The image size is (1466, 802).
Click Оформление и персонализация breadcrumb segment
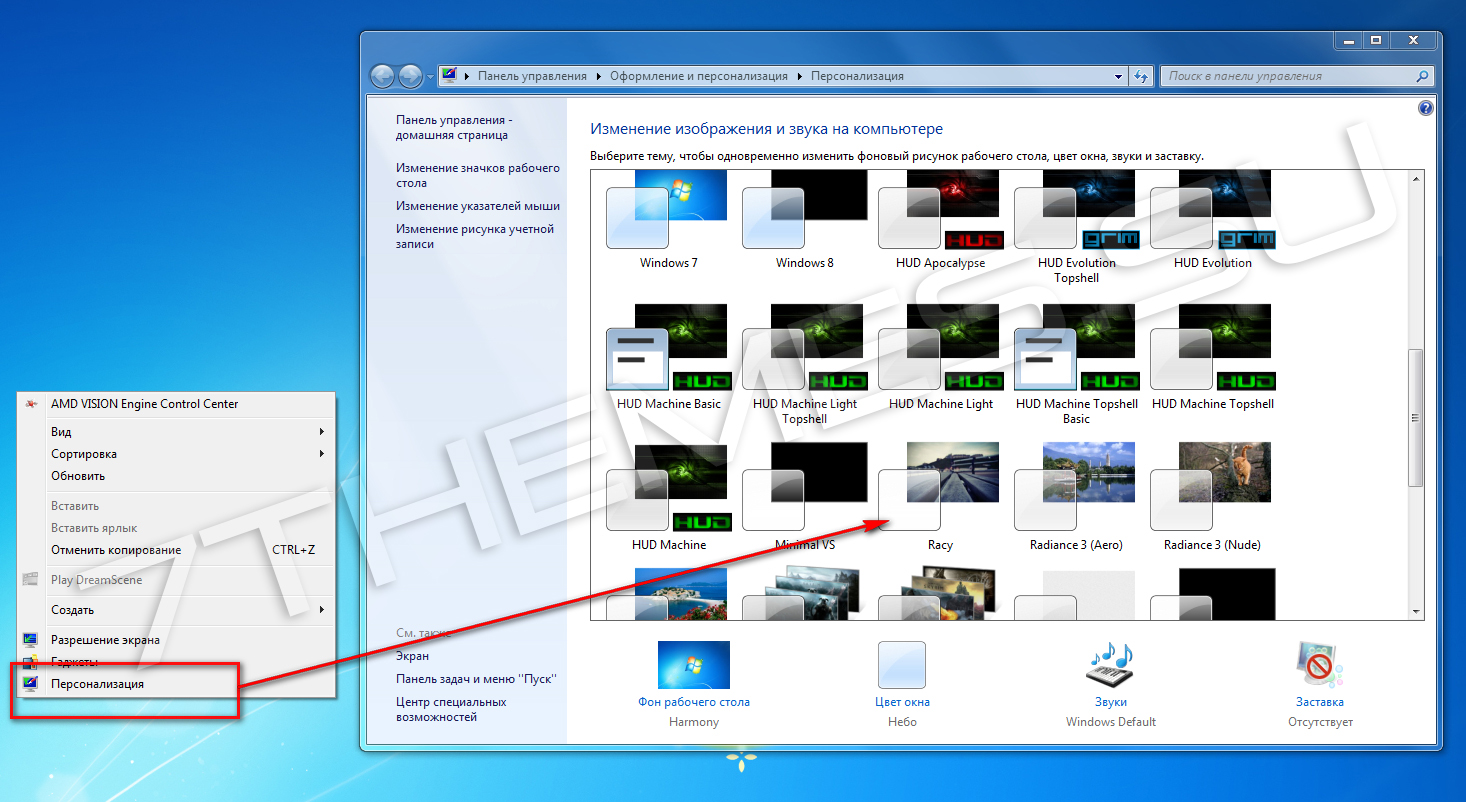(699, 76)
